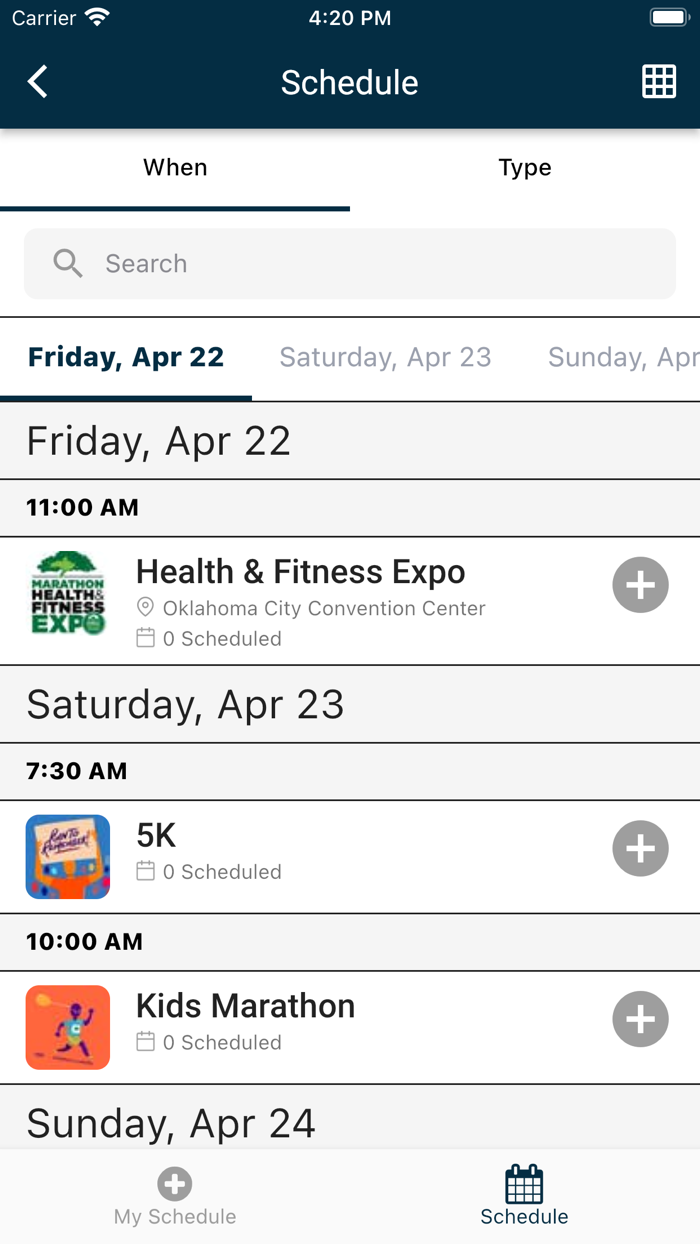Select the Sunday date tab
This screenshot has width=700, height=1244.
622,358
